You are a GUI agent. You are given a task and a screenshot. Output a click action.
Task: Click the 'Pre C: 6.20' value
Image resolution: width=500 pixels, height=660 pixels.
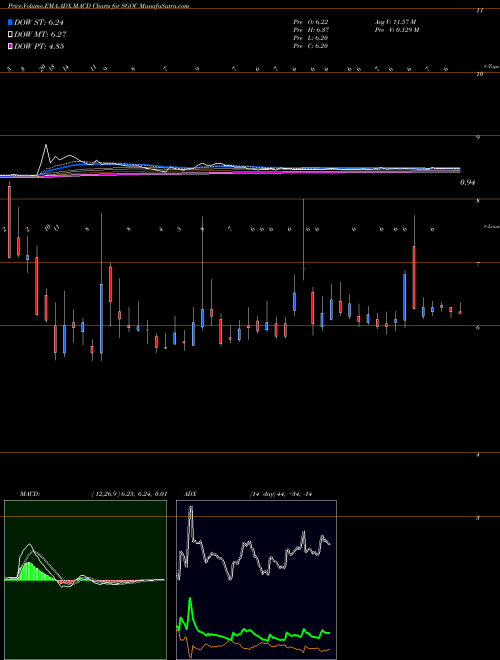click(x=311, y=46)
